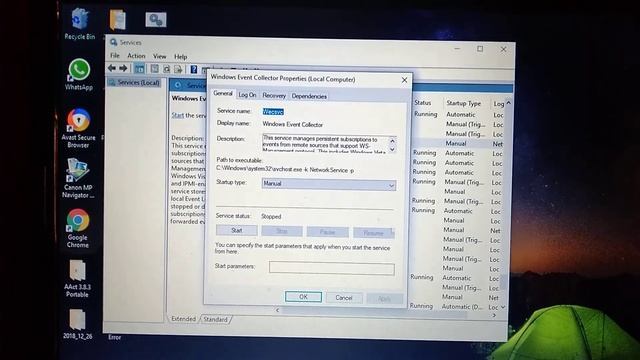Click the Export List toolbar icon
The width and height of the screenshot is (640, 360).
point(178,69)
